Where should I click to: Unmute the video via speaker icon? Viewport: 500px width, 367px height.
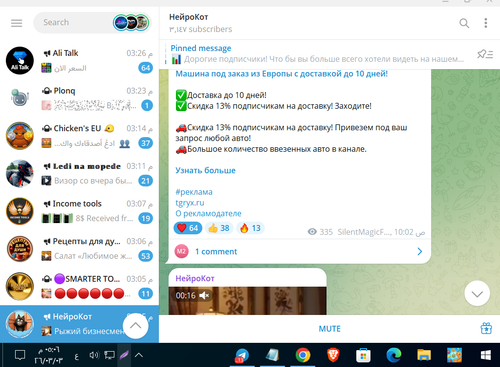pyautogui.click(x=204, y=295)
